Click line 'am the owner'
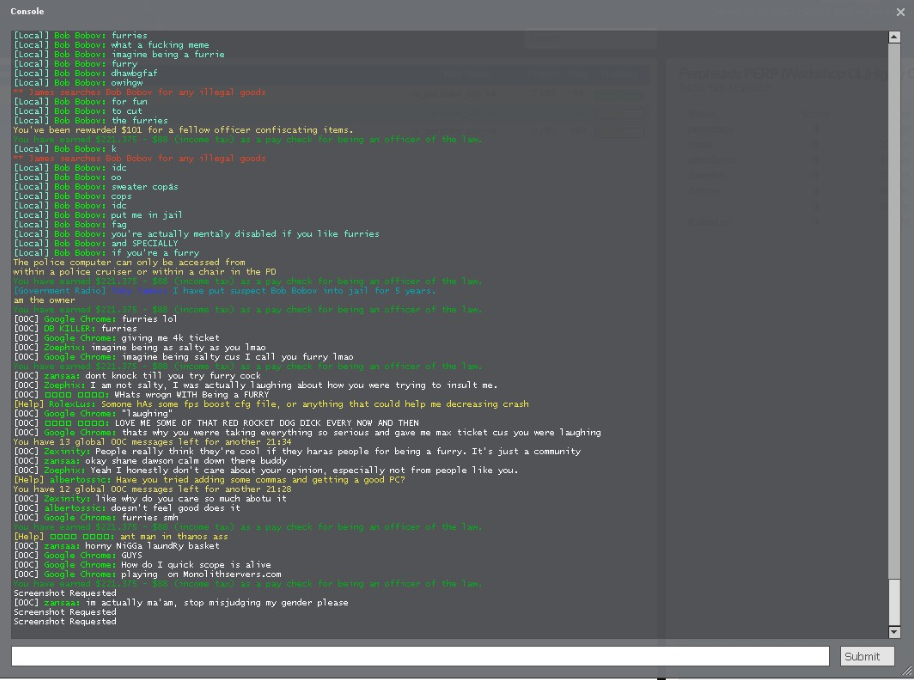 pyautogui.click(x=44, y=300)
